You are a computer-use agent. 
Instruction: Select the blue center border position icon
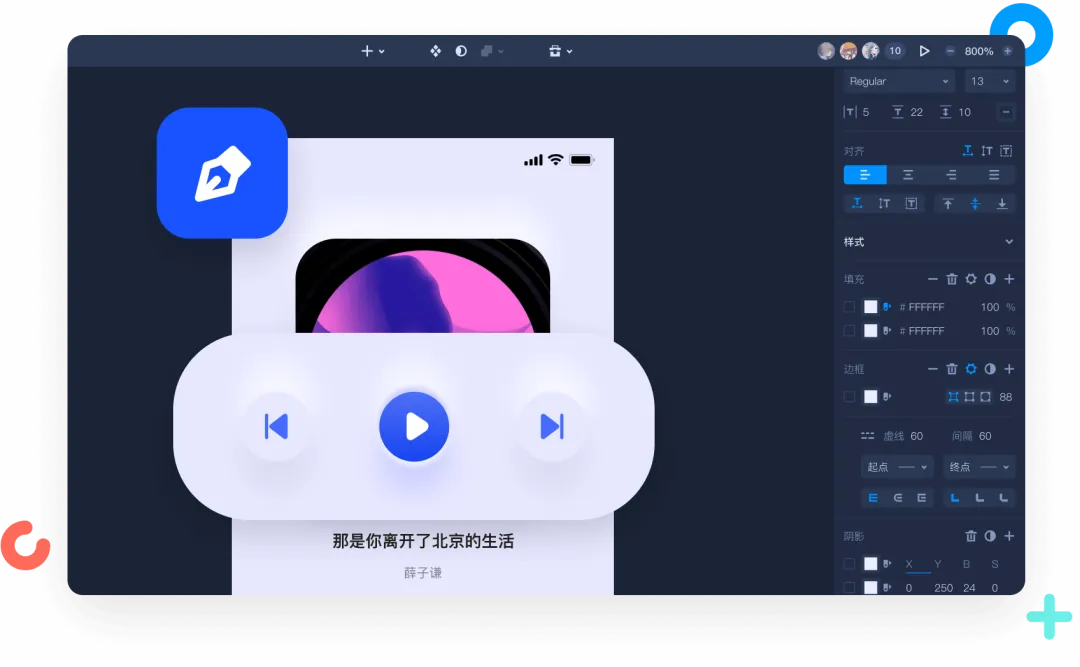pos(953,397)
